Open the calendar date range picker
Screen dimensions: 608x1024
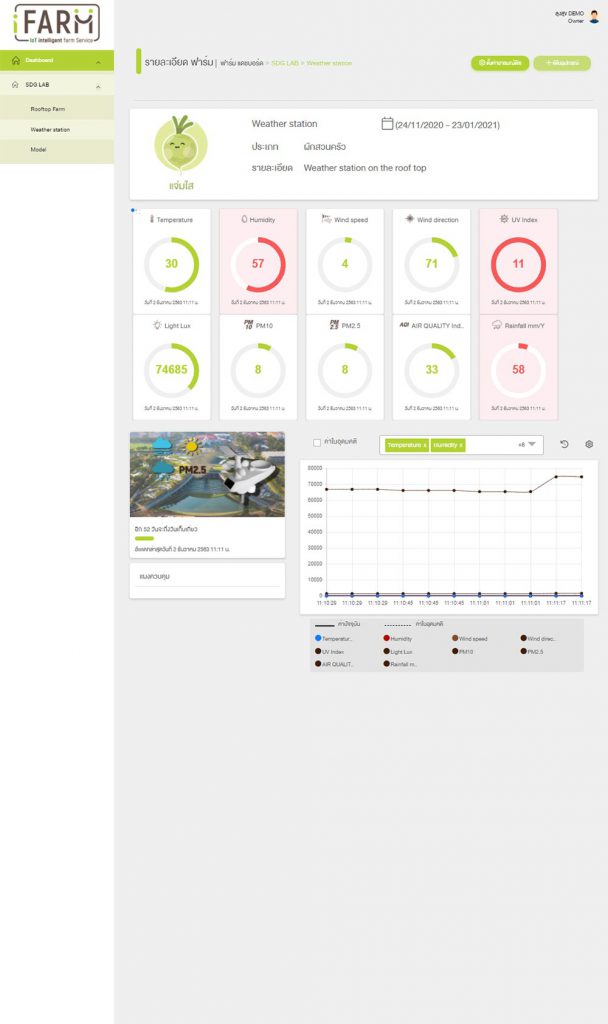[387, 124]
